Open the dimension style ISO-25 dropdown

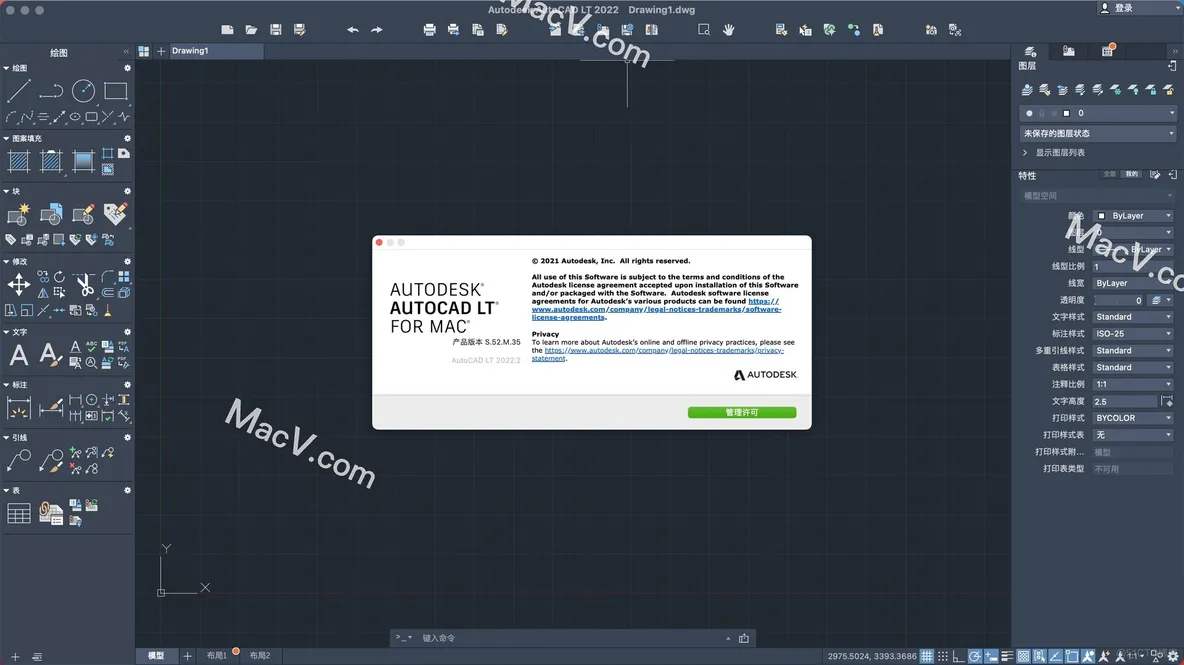[1133, 334]
